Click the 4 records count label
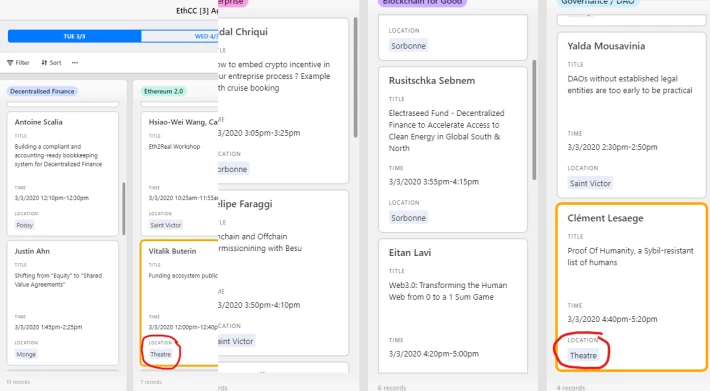This screenshot has width=710, height=391. click(x=571, y=388)
